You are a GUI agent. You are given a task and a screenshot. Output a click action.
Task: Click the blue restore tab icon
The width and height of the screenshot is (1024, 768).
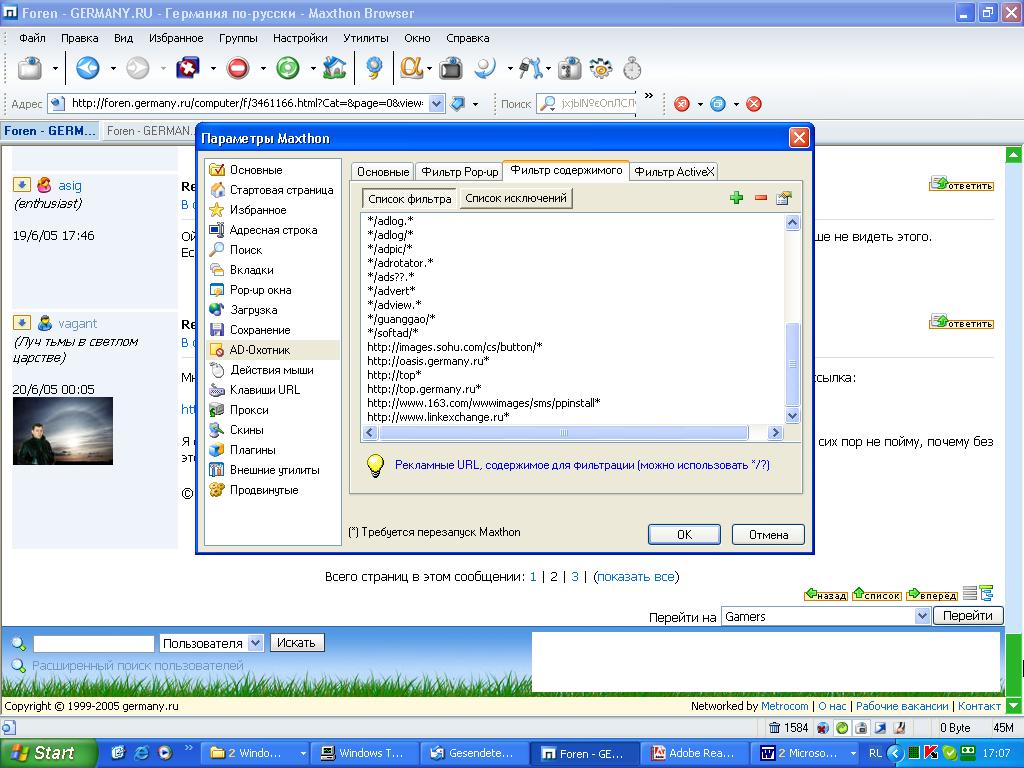pos(718,104)
